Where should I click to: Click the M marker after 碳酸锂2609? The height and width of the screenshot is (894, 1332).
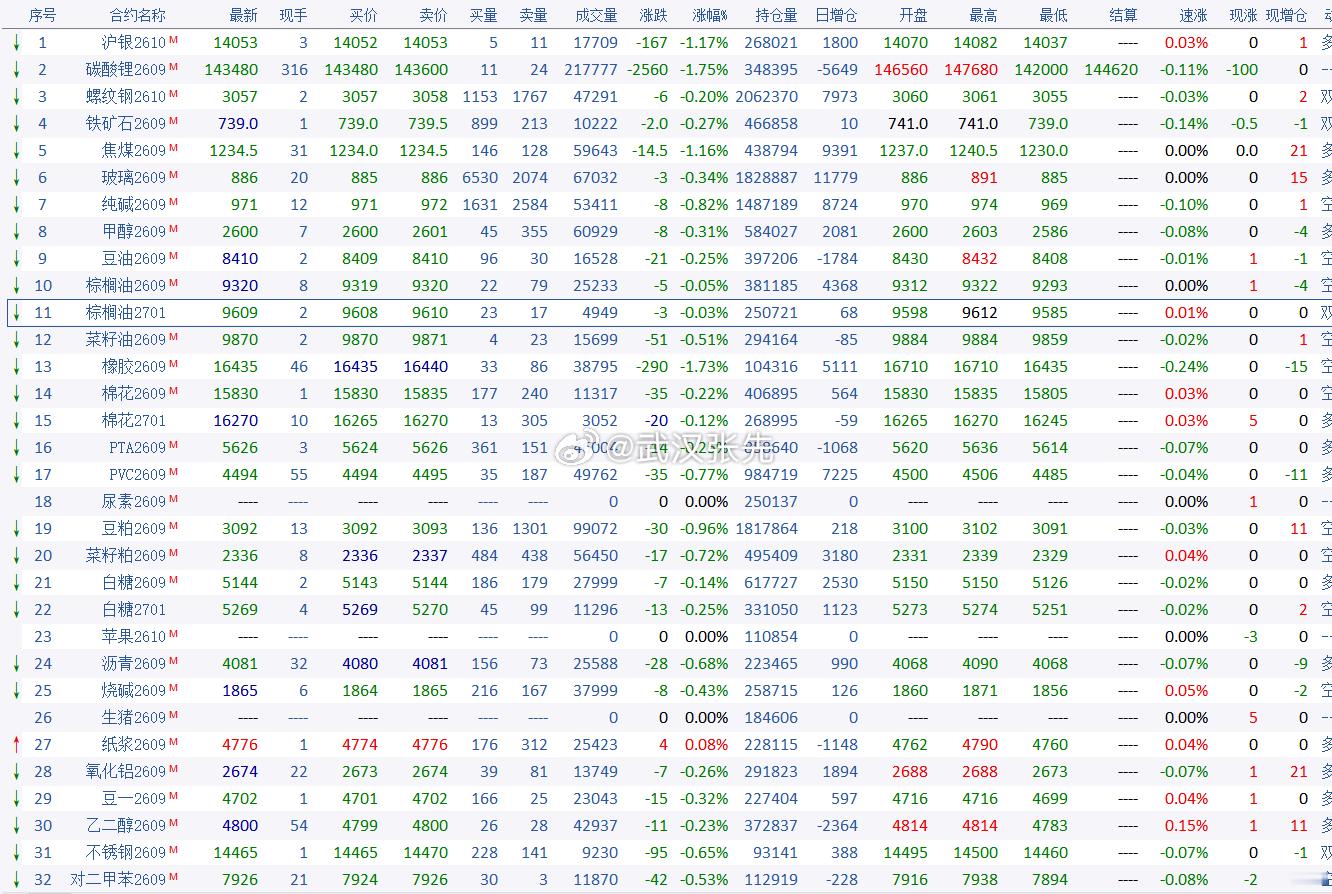tap(174, 66)
